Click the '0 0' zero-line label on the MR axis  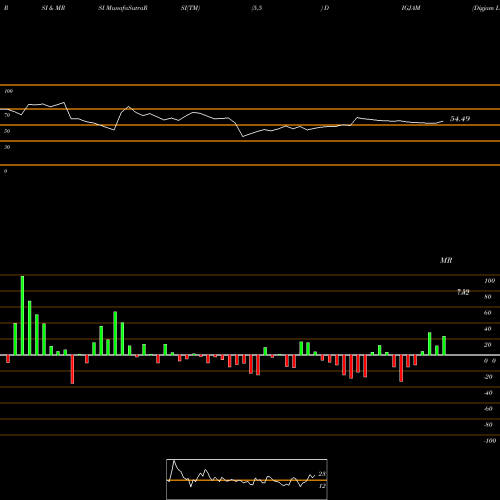(490, 361)
